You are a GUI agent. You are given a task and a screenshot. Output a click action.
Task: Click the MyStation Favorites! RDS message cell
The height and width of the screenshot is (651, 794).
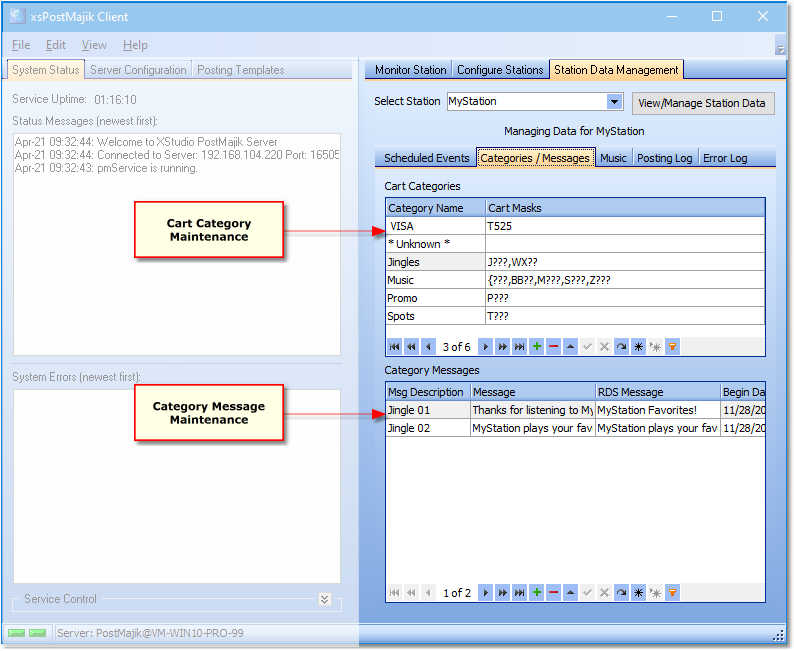click(x=658, y=410)
